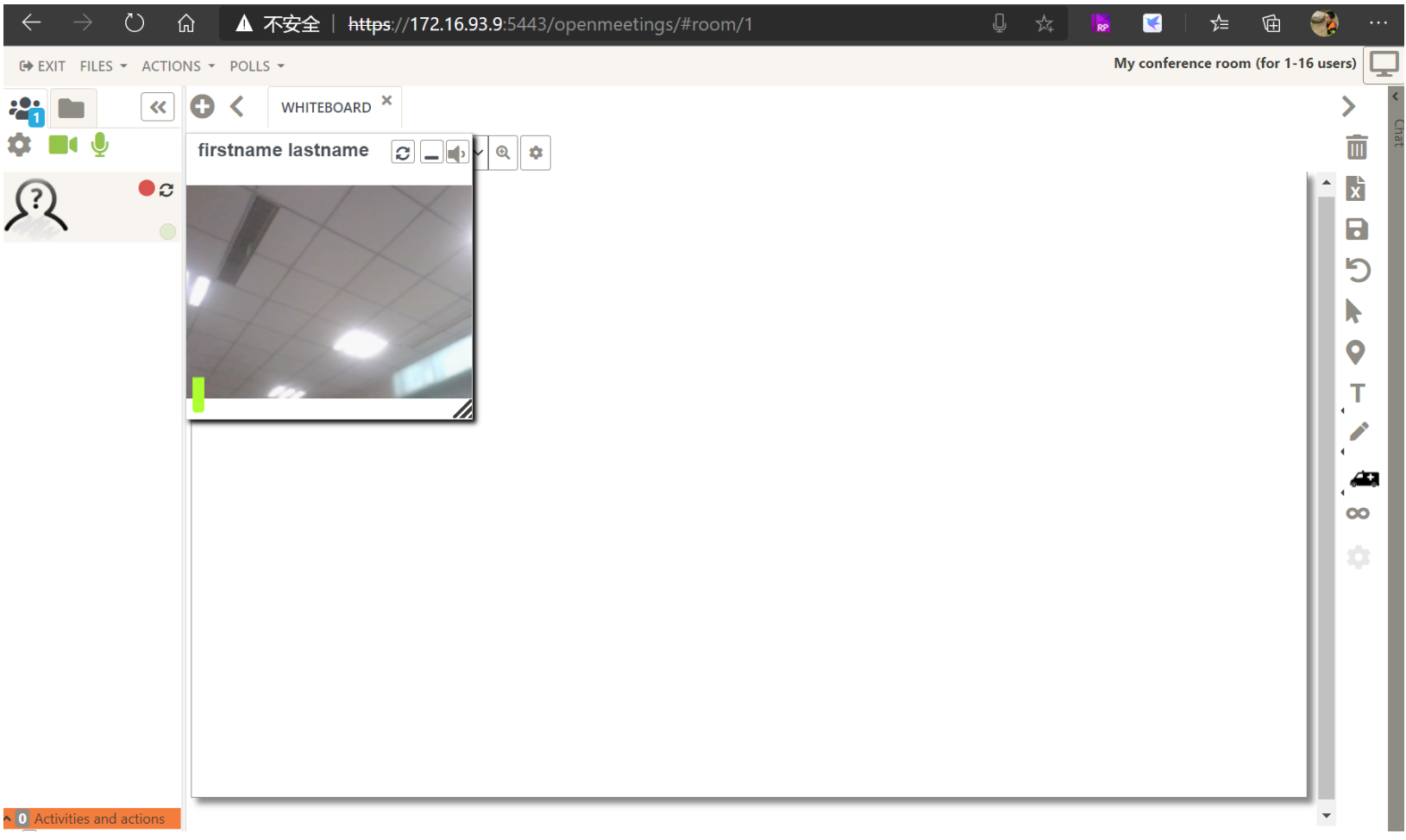Select the whiteboard Text tool
This screenshot has width=1406, height=840.
(x=1357, y=393)
